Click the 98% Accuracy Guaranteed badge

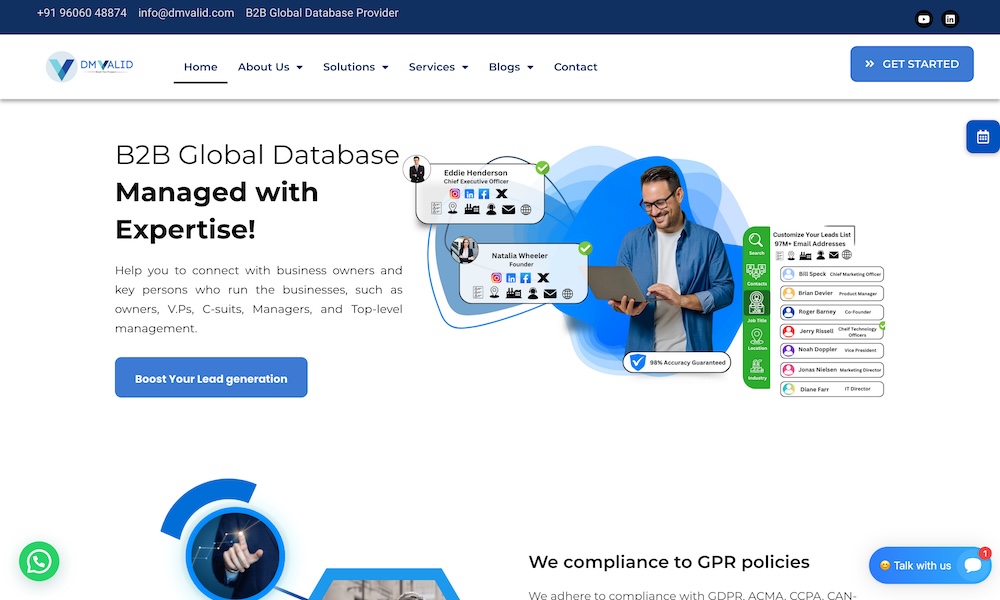click(x=677, y=362)
